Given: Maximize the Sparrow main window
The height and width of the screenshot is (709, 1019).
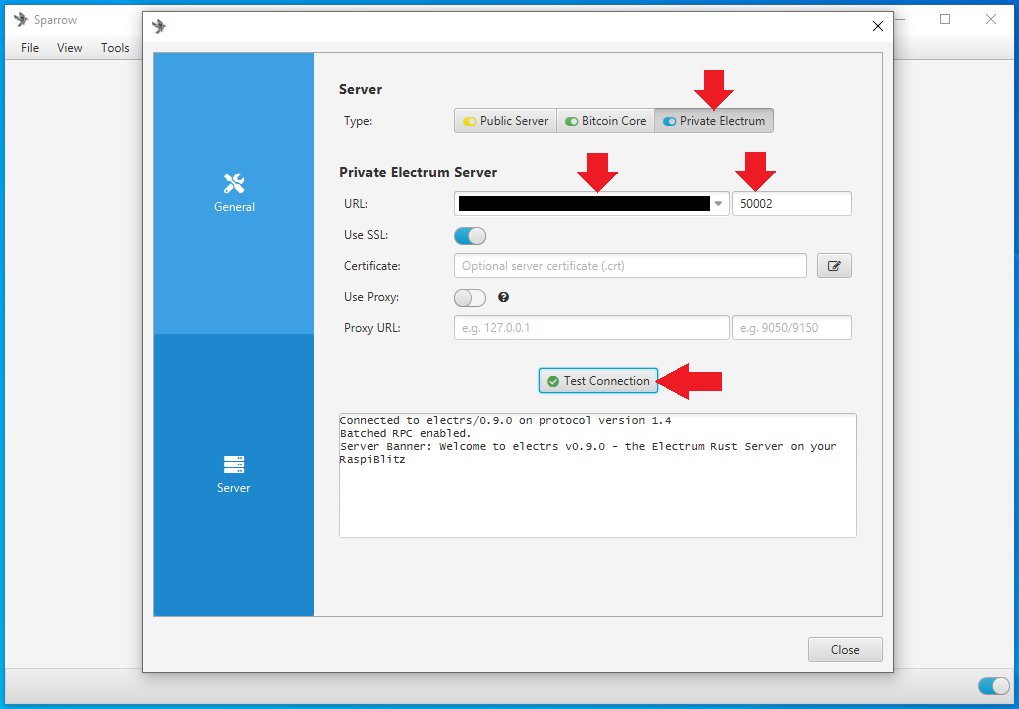Looking at the screenshot, I should (945, 19).
